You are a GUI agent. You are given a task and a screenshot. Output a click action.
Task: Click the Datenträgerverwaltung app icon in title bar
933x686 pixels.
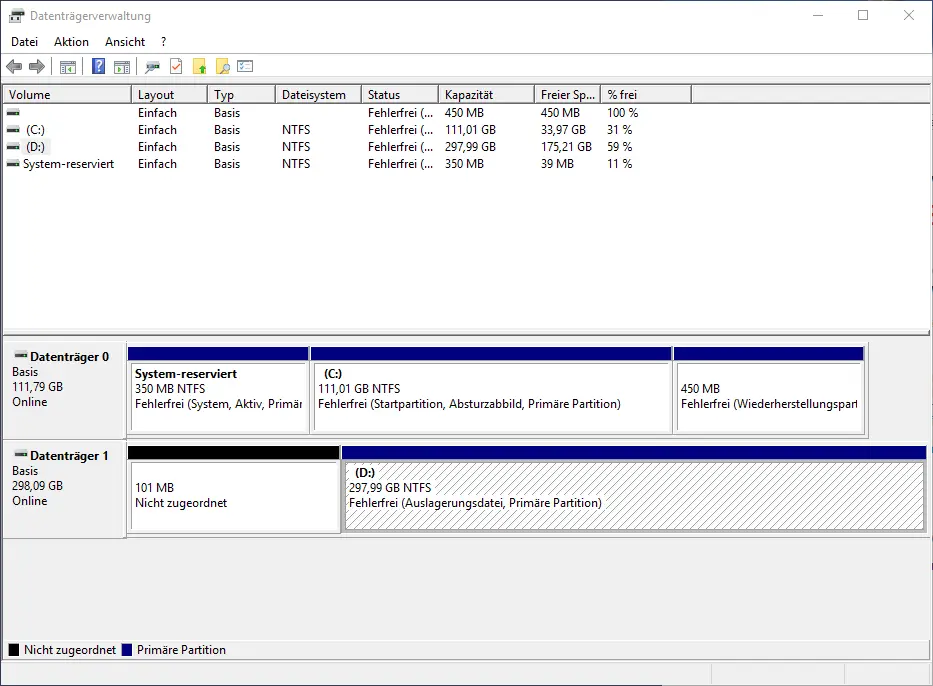tap(17, 16)
